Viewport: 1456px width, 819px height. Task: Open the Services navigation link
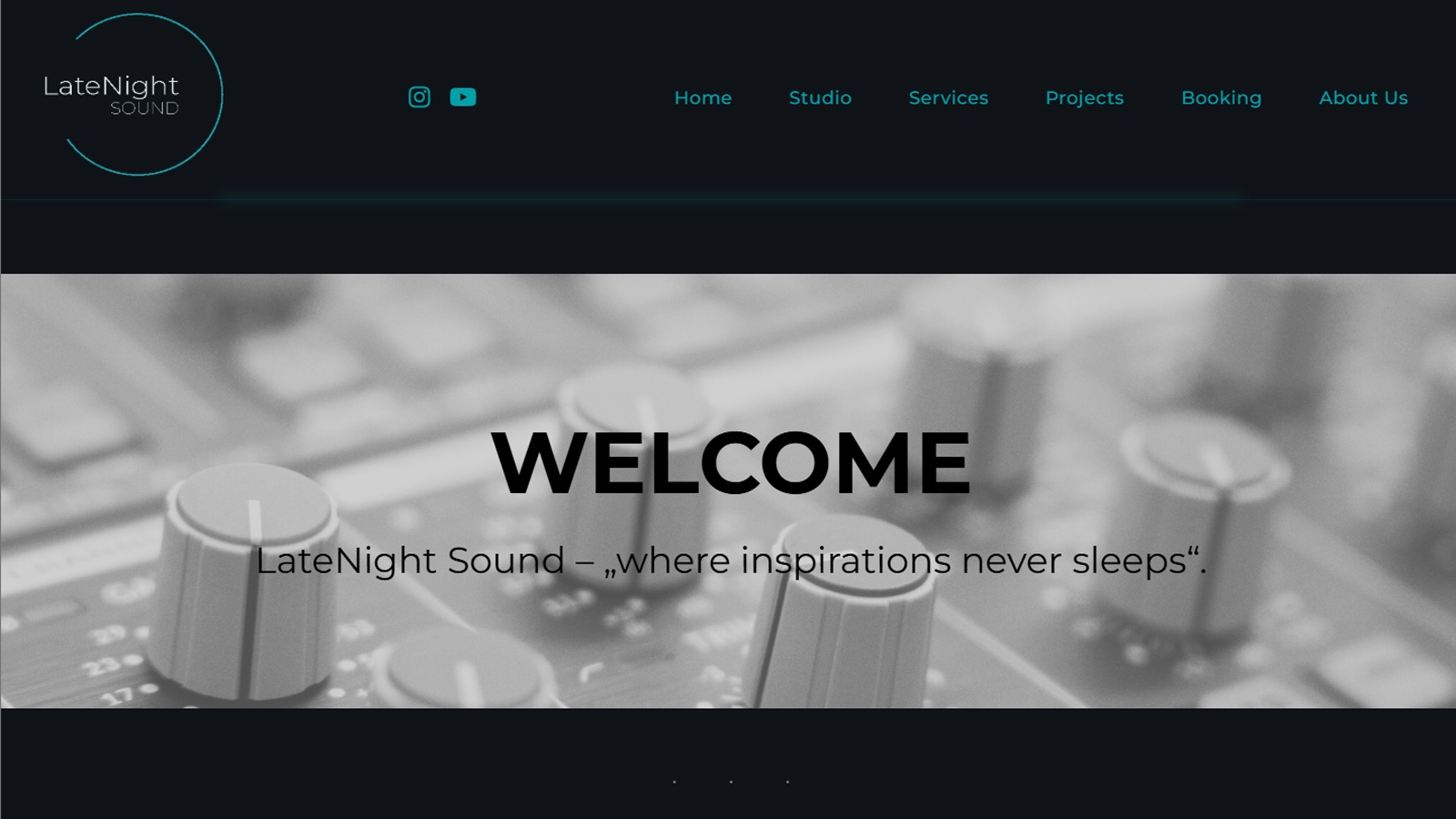[948, 97]
